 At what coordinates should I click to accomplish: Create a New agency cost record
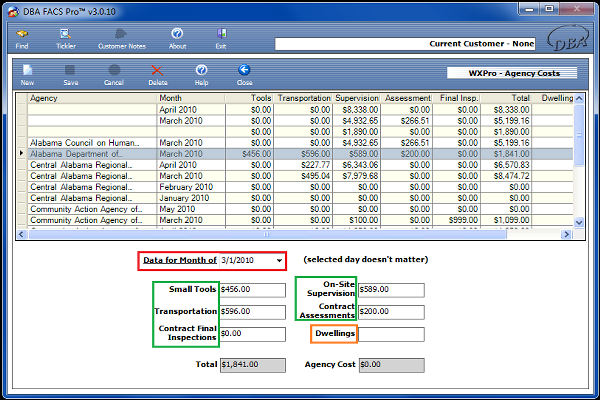27,75
